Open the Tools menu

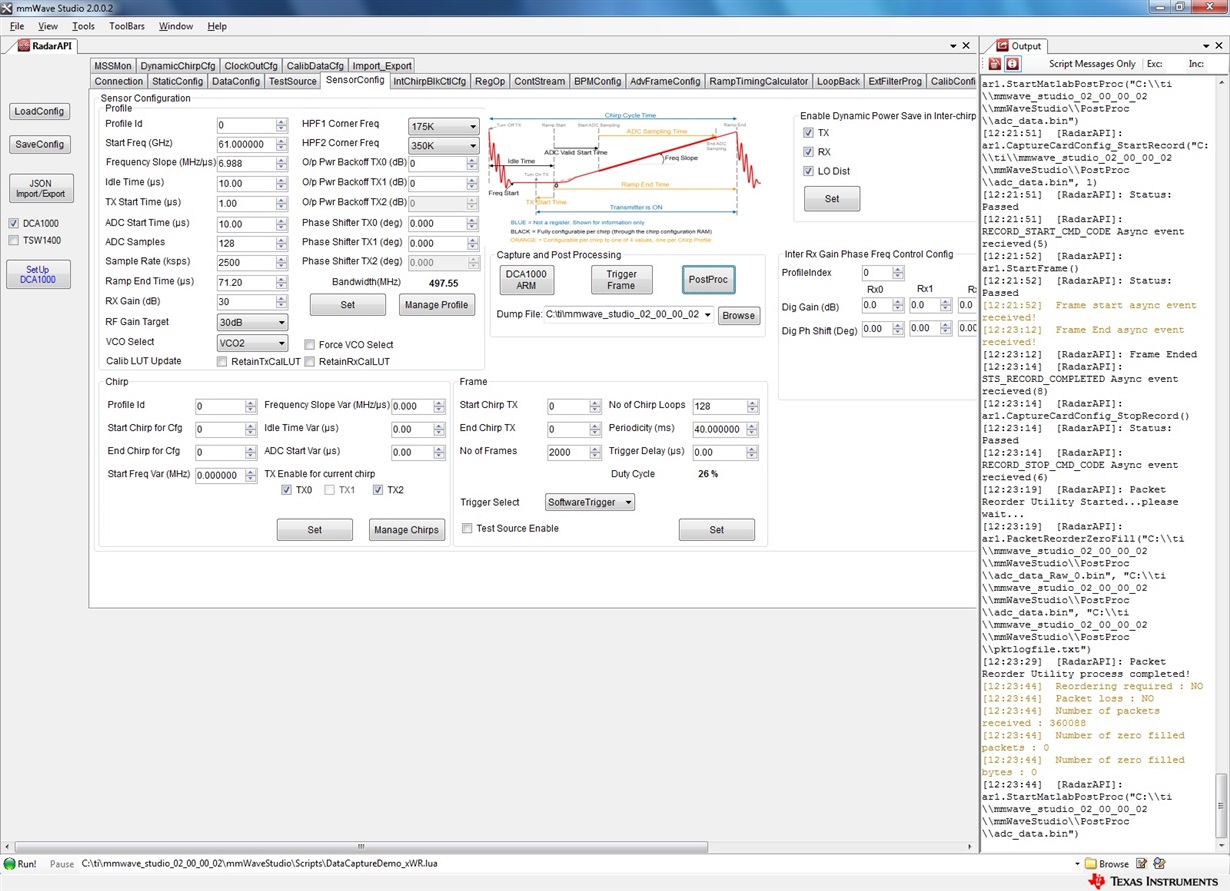point(84,26)
